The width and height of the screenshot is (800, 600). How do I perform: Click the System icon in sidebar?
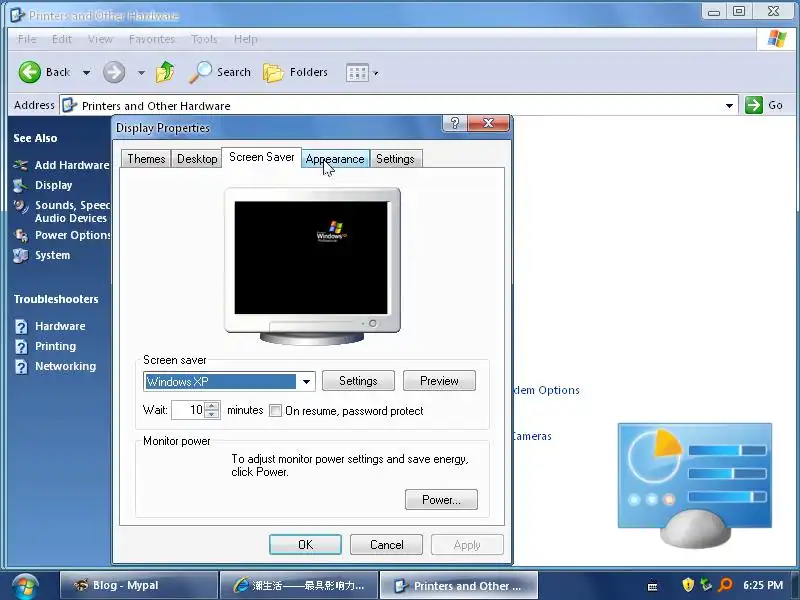(20, 255)
